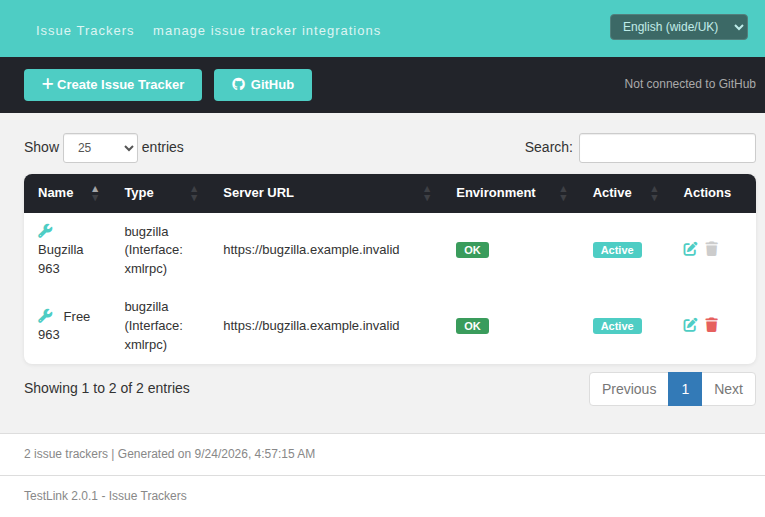Click Showing 1 to 2 of 2 entries text
The image size is (765, 517).
[107, 388]
